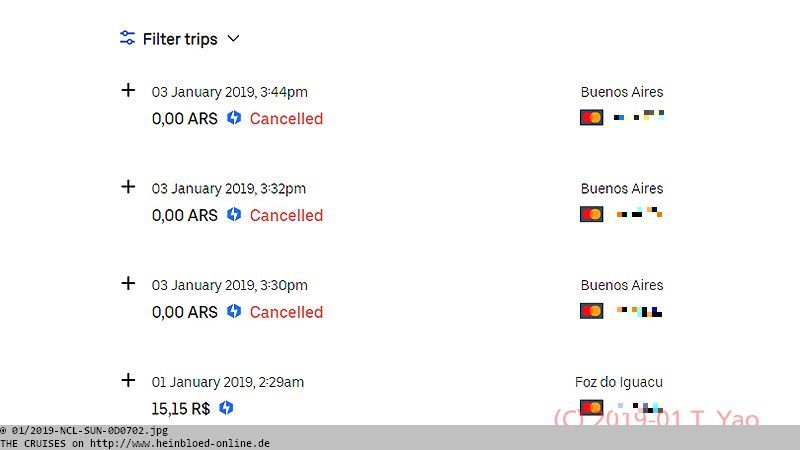Expand the 3:30pm cancelled trip details

128,283
